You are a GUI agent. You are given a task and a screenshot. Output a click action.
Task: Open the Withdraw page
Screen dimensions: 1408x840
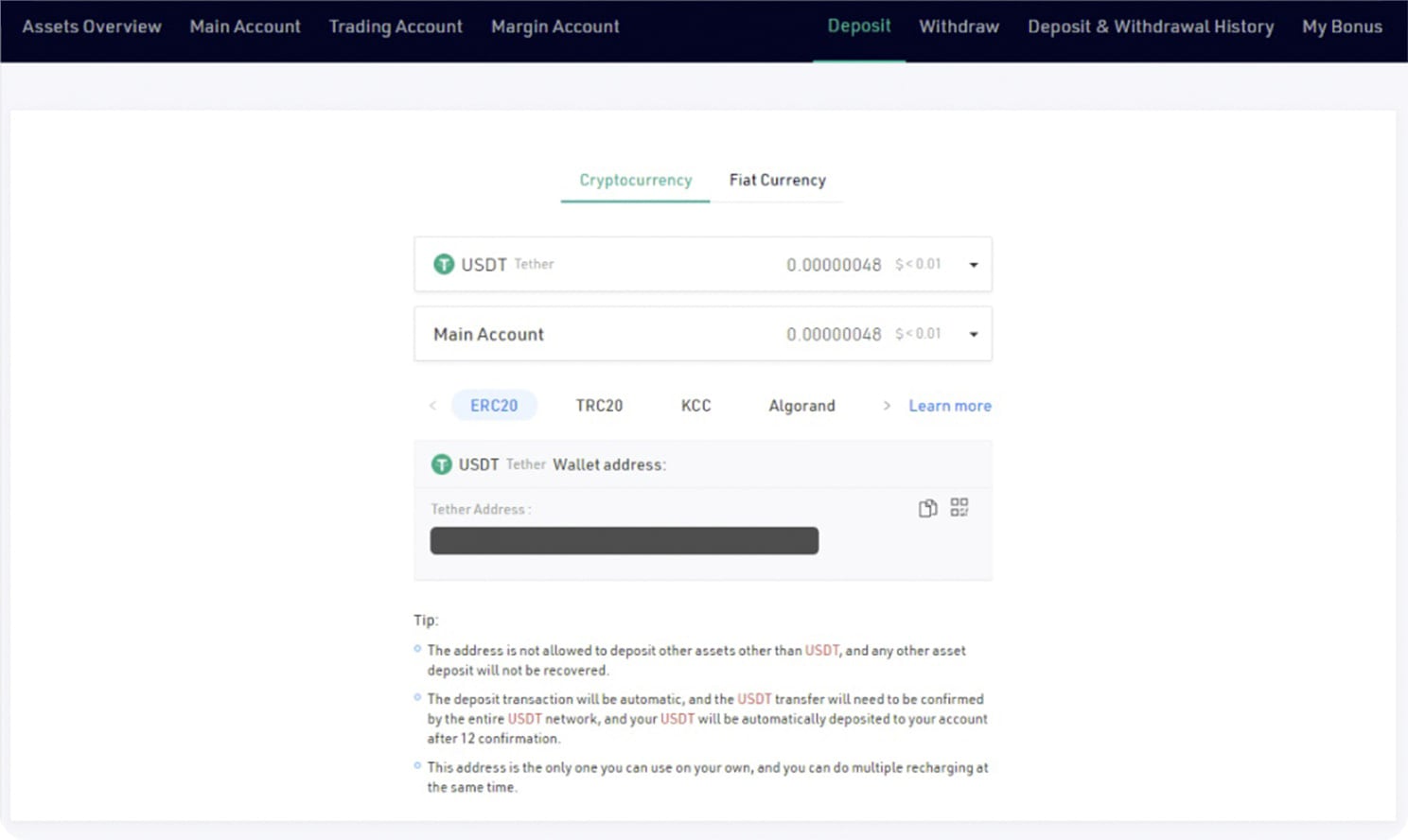(959, 26)
